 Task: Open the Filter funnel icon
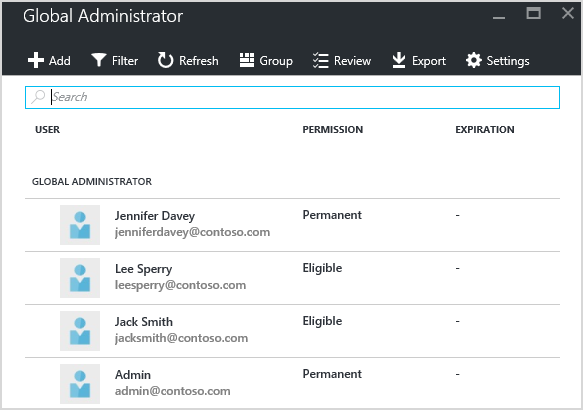coord(99,60)
